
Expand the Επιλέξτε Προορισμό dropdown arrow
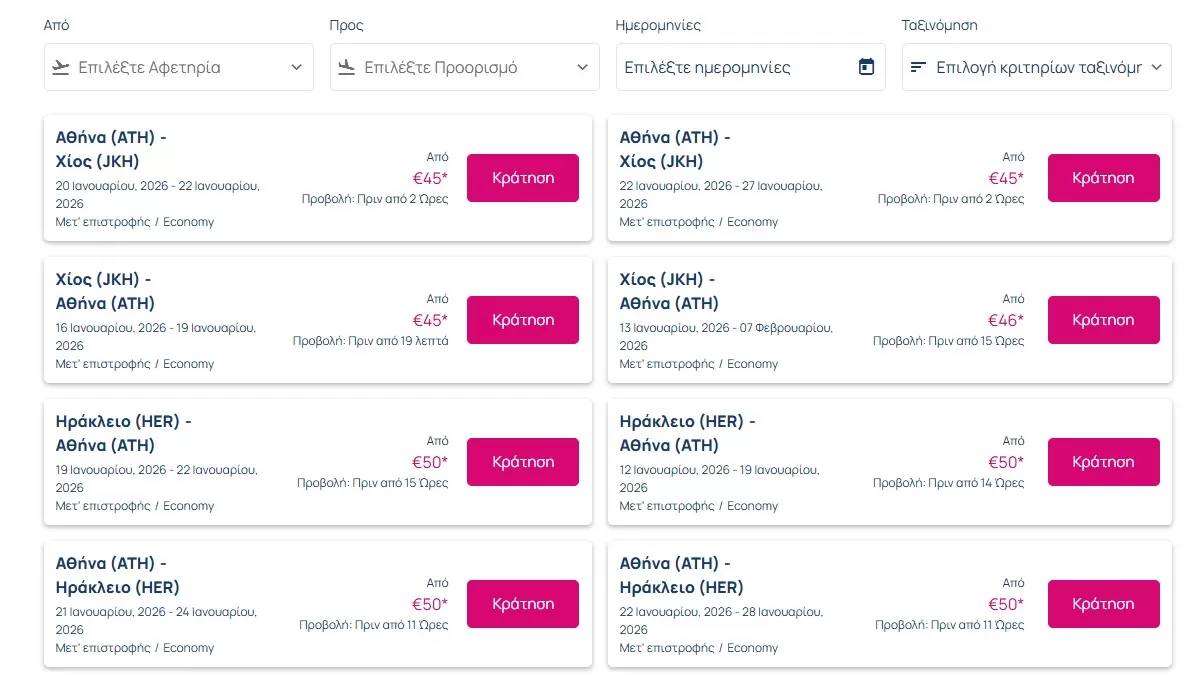point(582,67)
